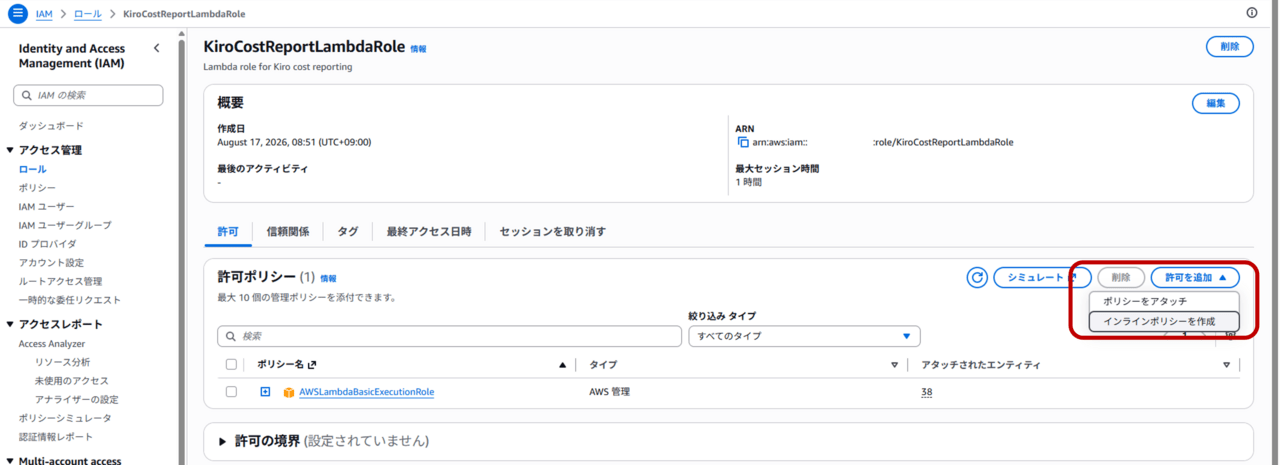
Task: Open IAM ユーザー in the sidebar
Action: click(46, 206)
